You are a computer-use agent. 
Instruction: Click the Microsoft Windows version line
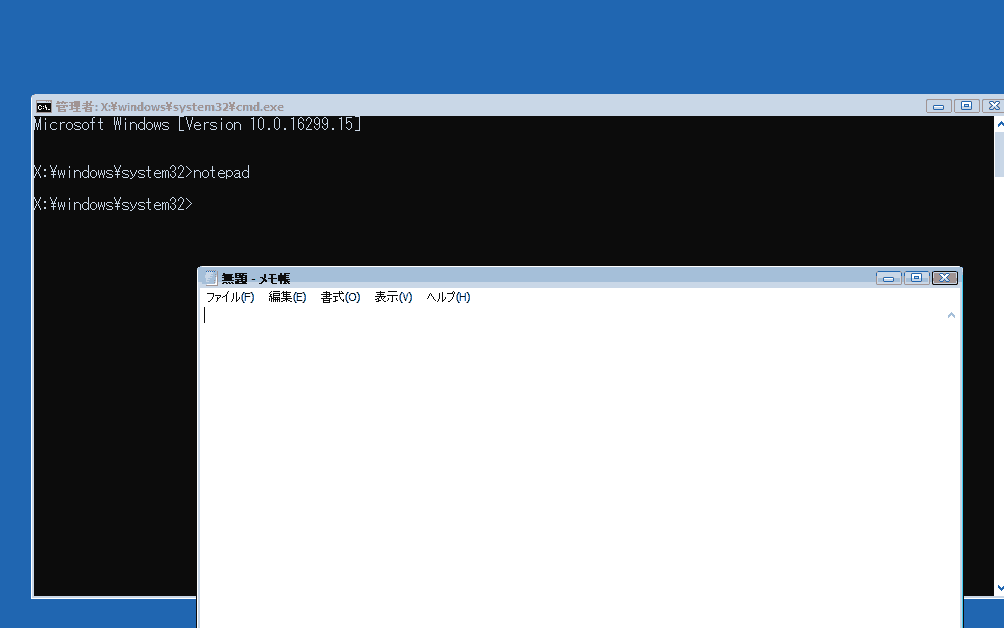[x=198, y=125]
